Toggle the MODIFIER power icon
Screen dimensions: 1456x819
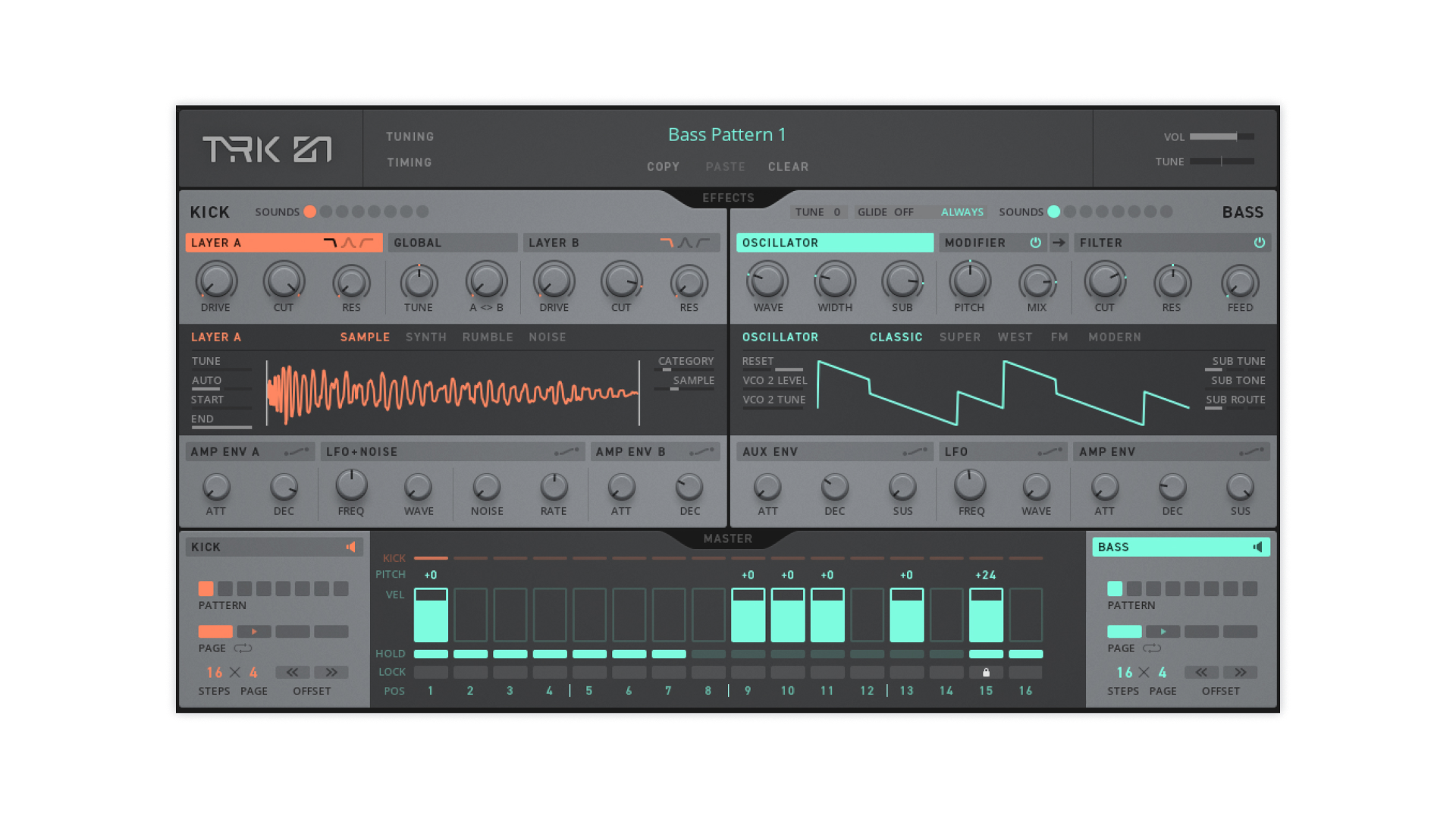pyautogui.click(x=1035, y=243)
